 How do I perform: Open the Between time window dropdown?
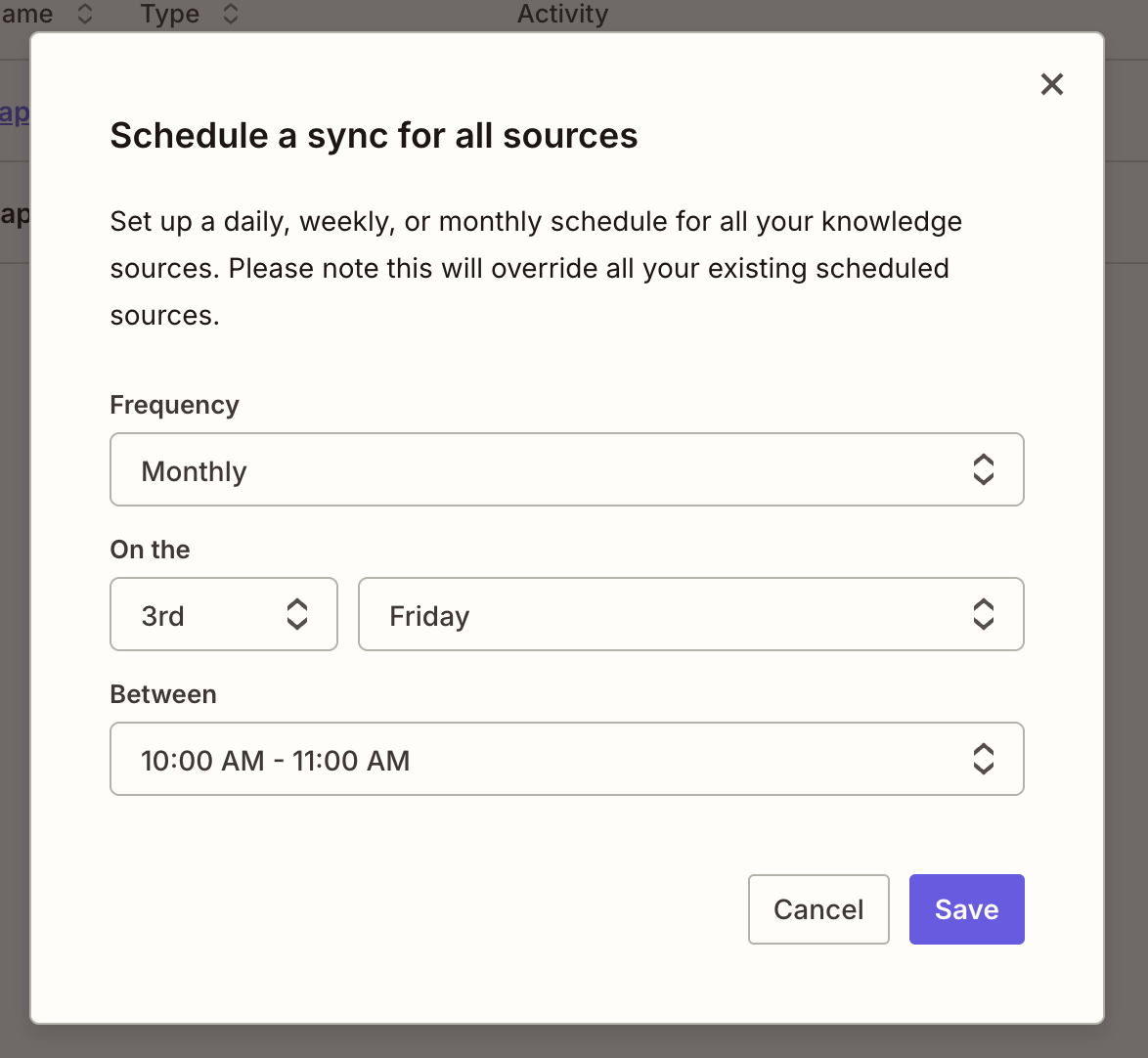click(567, 759)
